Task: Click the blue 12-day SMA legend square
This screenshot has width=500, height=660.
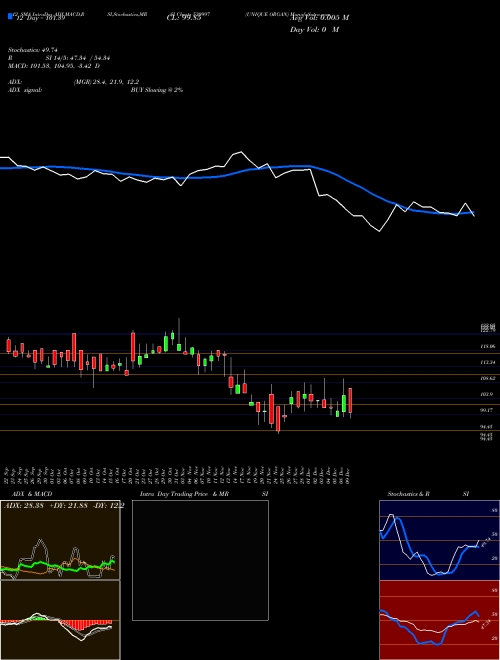Action: [x=11, y=16]
